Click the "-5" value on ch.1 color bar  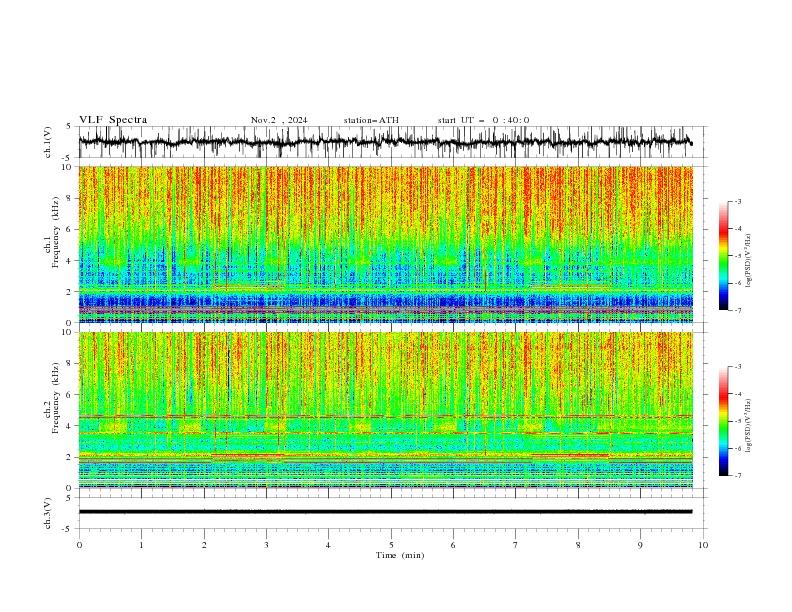coord(737,256)
